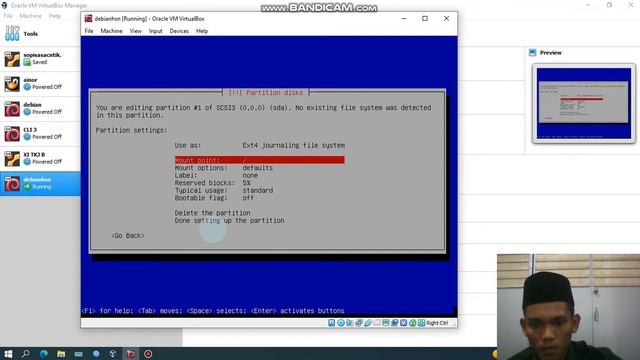Select sopiasacntik Saved VM entry
The image size is (640, 360).
pyautogui.click(x=40, y=59)
